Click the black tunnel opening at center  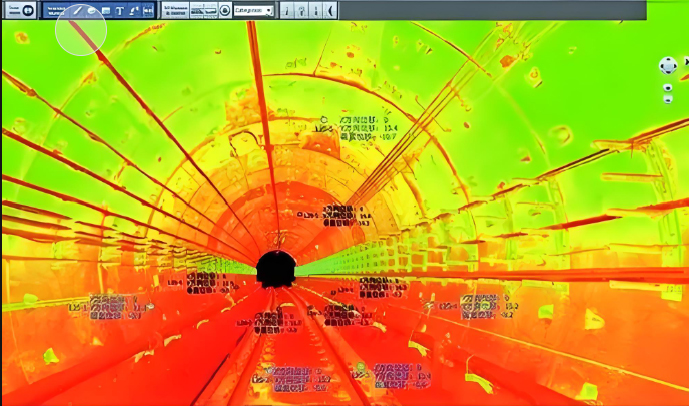[275, 268]
